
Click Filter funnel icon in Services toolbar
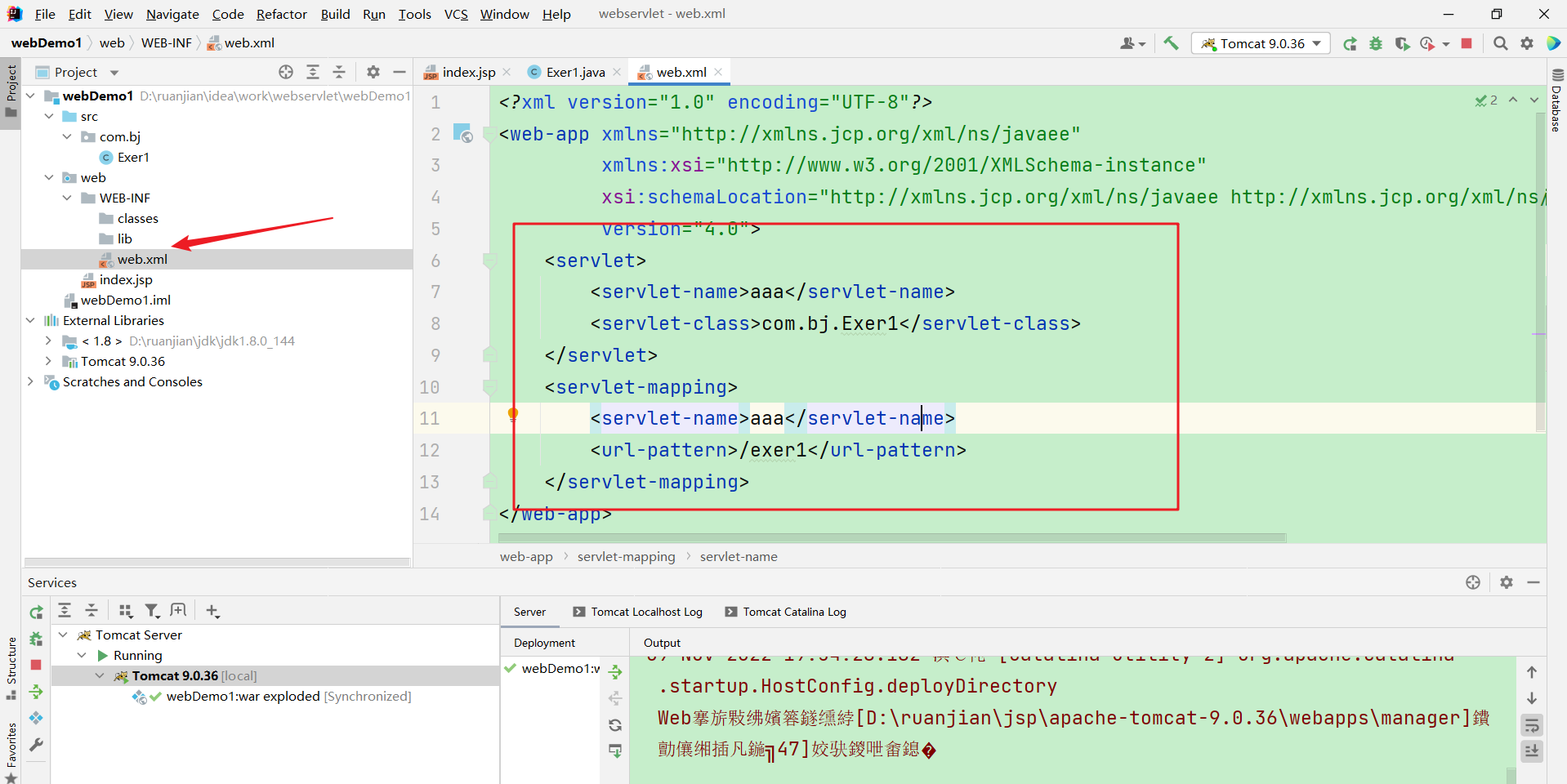coord(152,610)
